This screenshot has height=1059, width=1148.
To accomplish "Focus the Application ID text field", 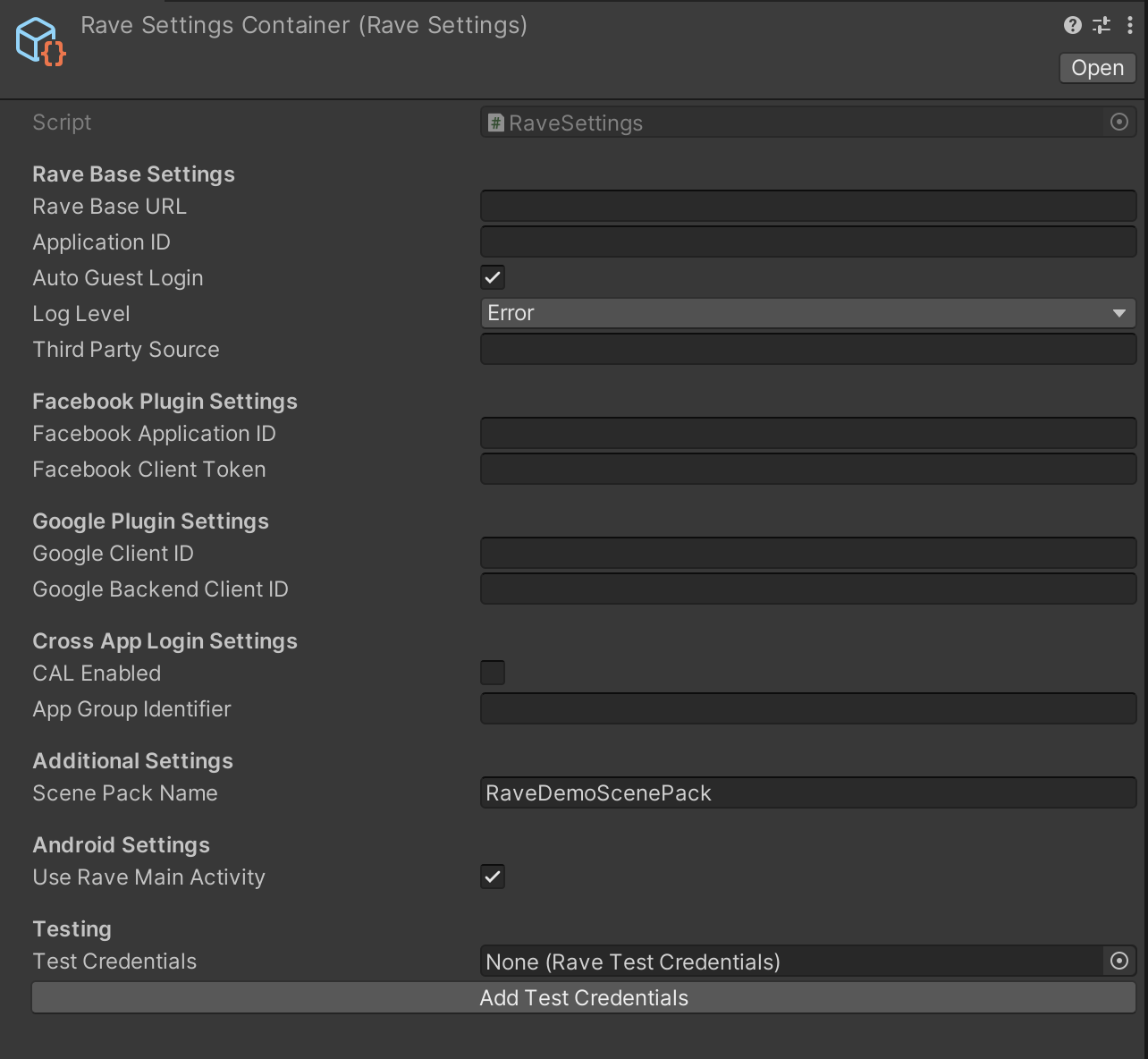I will [807, 241].
